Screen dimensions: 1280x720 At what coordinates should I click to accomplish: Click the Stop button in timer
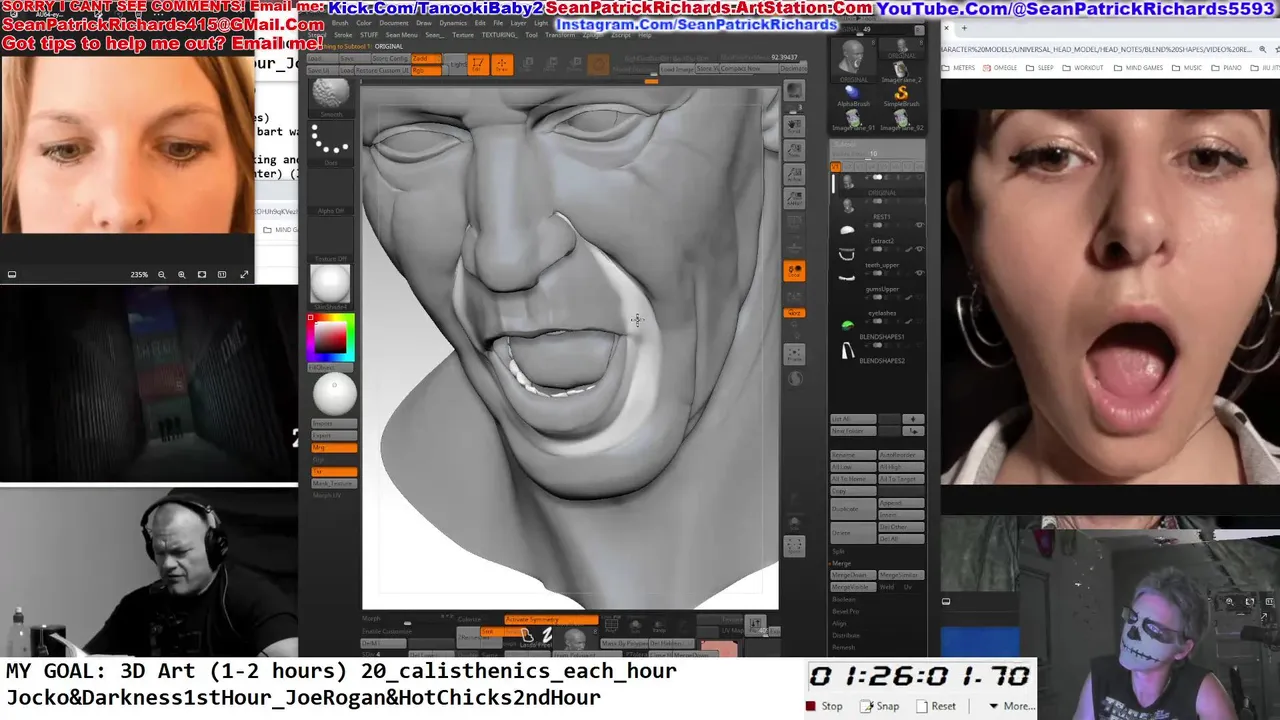click(x=825, y=706)
